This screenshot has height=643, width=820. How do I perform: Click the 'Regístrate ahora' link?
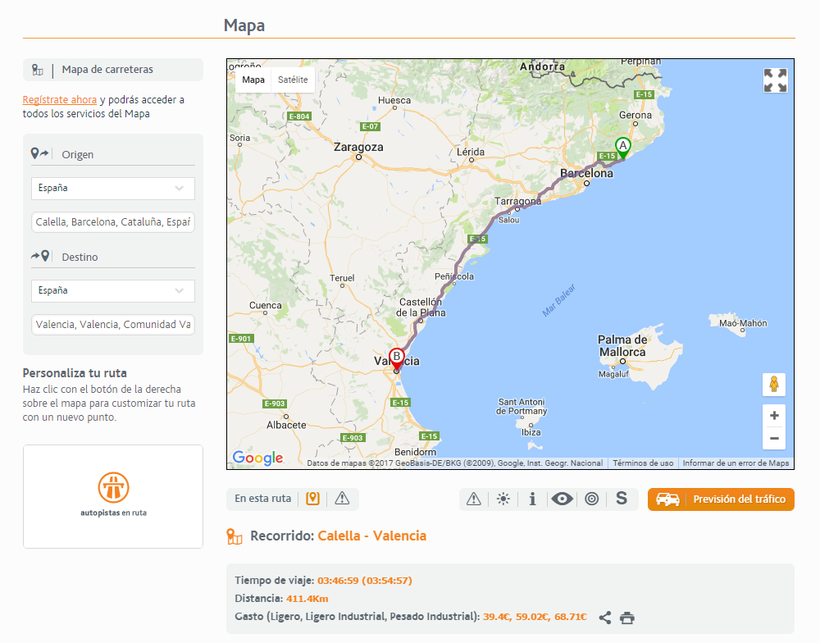pyautogui.click(x=60, y=100)
